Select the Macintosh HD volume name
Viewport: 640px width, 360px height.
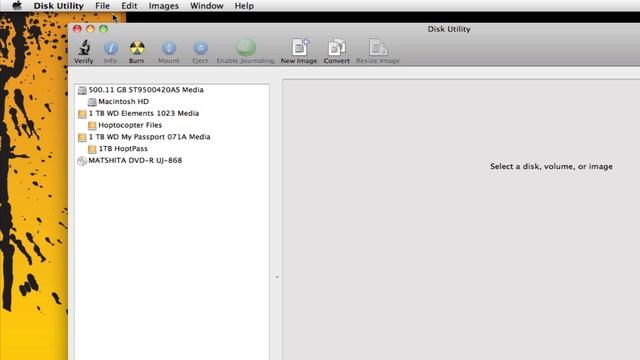pos(124,102)
